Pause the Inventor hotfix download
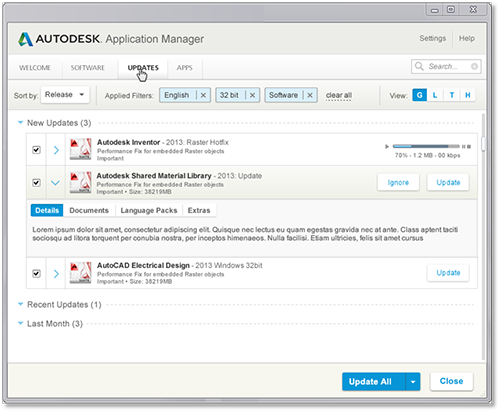This screenshot has width=500, height=412. click(x=463, y=146)
